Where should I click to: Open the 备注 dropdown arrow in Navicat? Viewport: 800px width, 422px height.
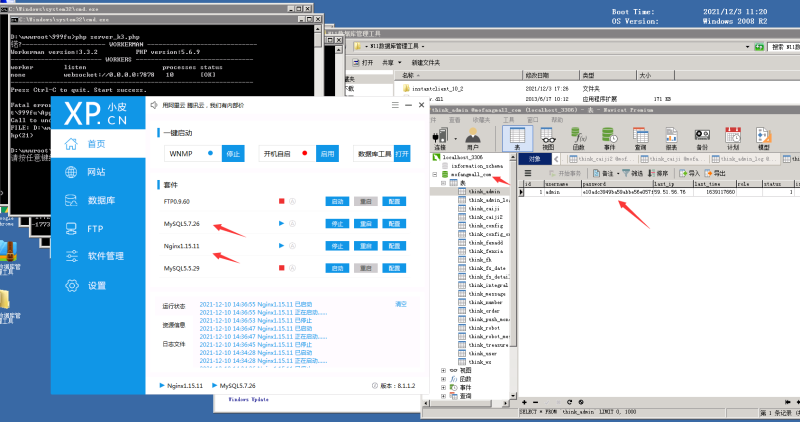(x=618, y=173)
